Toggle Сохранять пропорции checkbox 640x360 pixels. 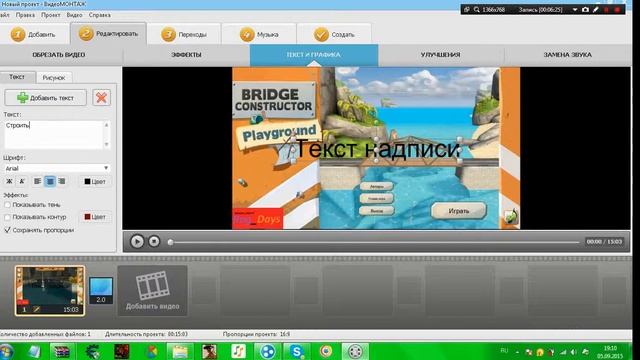pos(7,230)
